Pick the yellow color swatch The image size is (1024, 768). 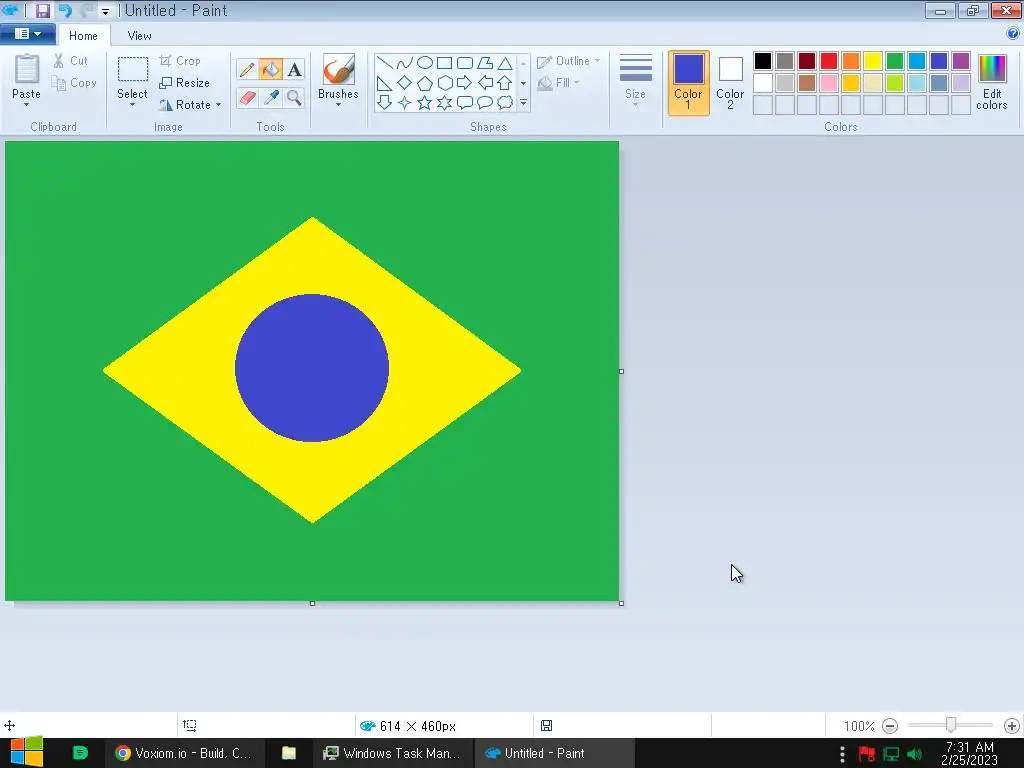872,61
